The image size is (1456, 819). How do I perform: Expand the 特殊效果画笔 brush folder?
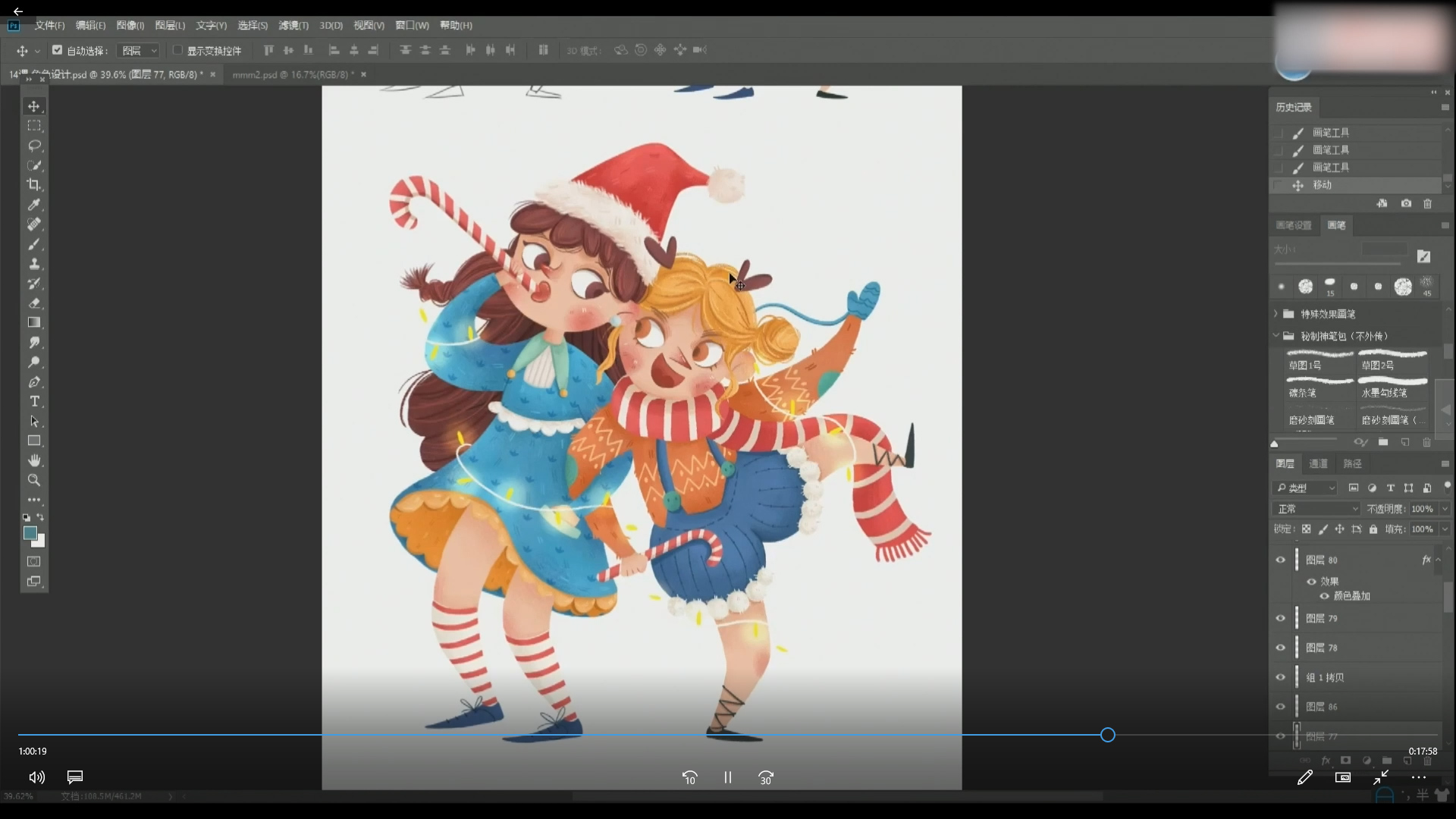1276,314
